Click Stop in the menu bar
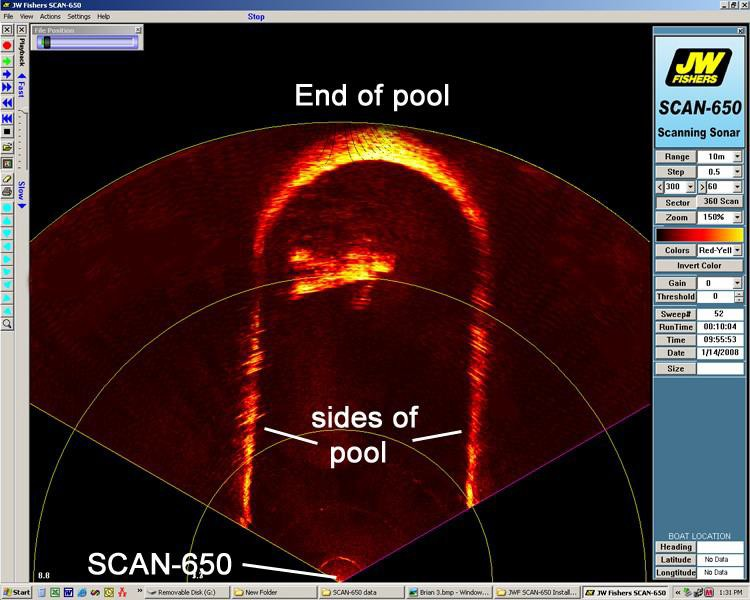The image size is (750, 600). click(256, 17)
